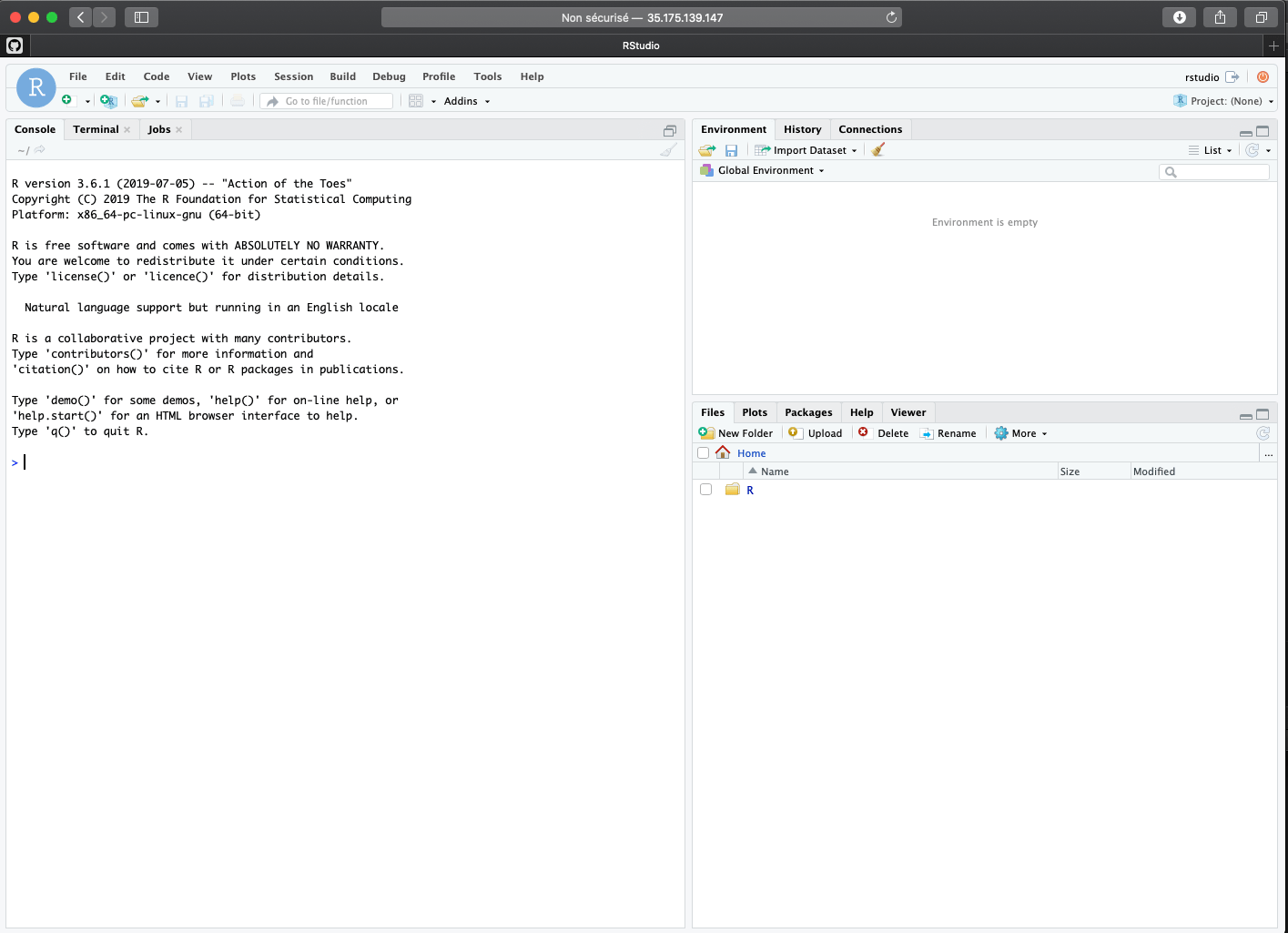The height and width of the screenshot is (933, 1288).
Task: Click the save document icon in main toolbar
Action: click(181, 101)
